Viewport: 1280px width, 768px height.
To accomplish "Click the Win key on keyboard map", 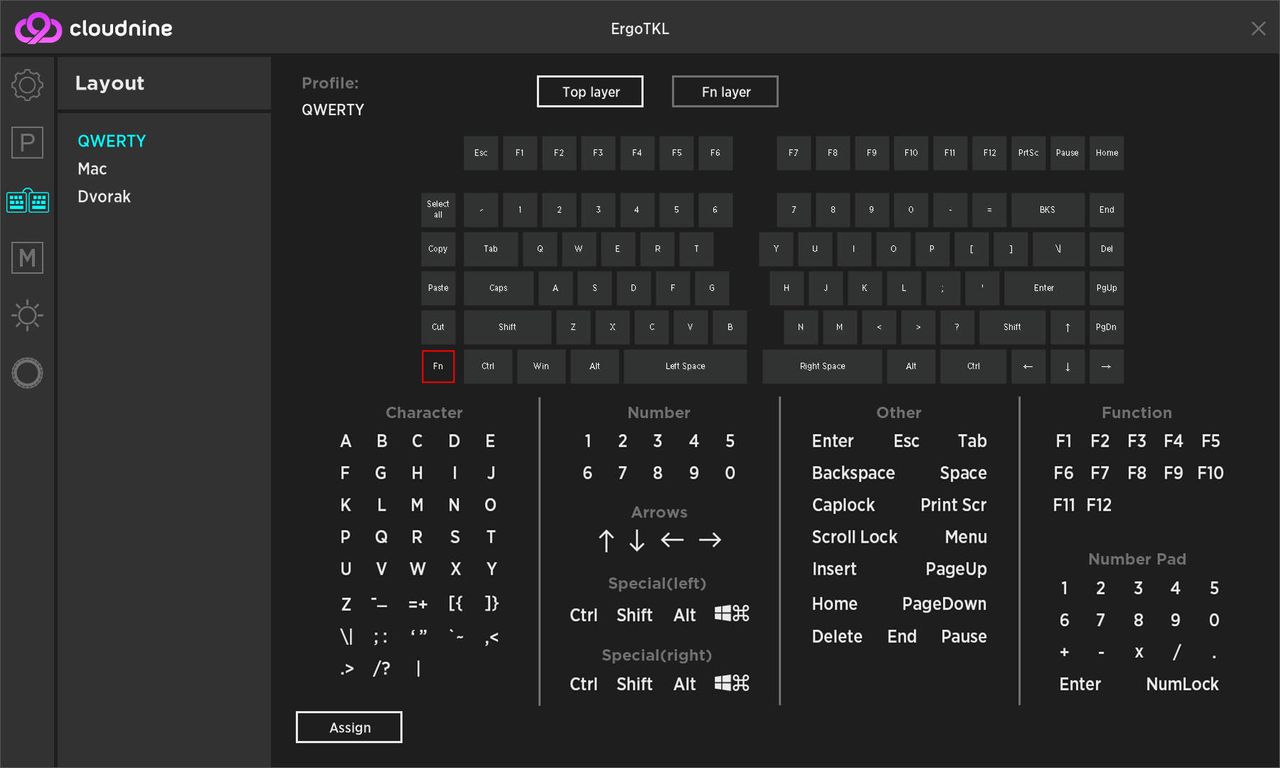I will click(x=541, y=366).
